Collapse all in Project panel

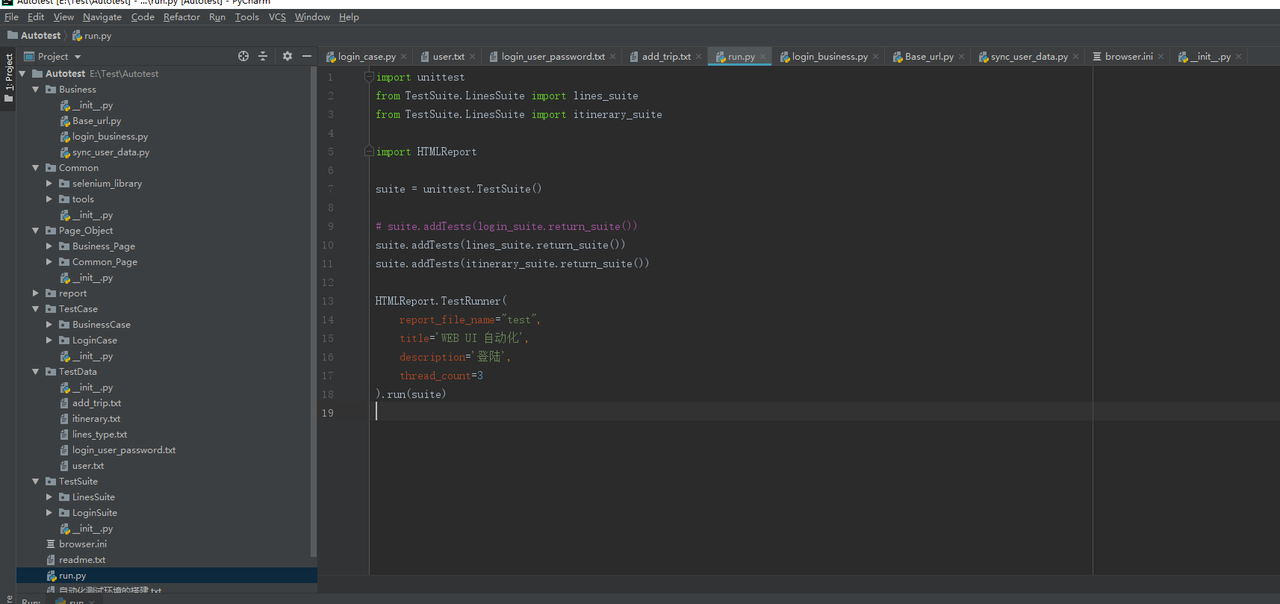[263, 57]
